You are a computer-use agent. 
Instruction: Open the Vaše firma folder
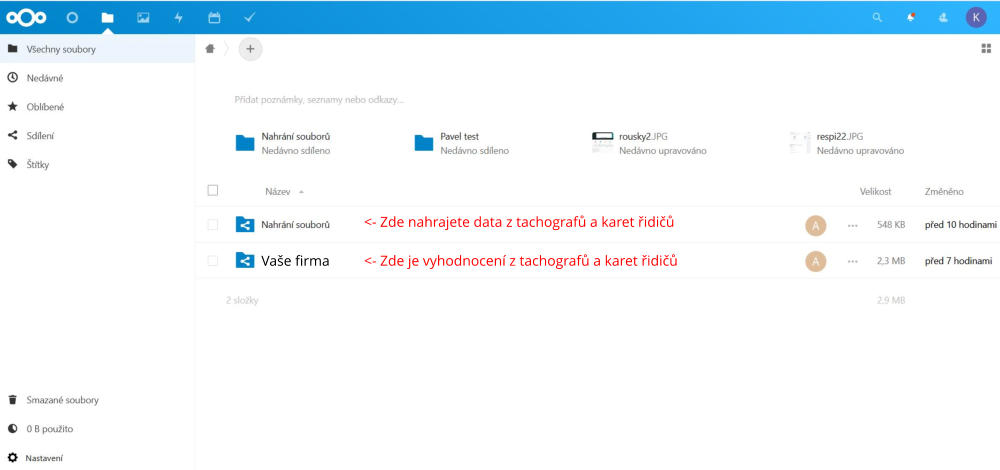point(295,261)
